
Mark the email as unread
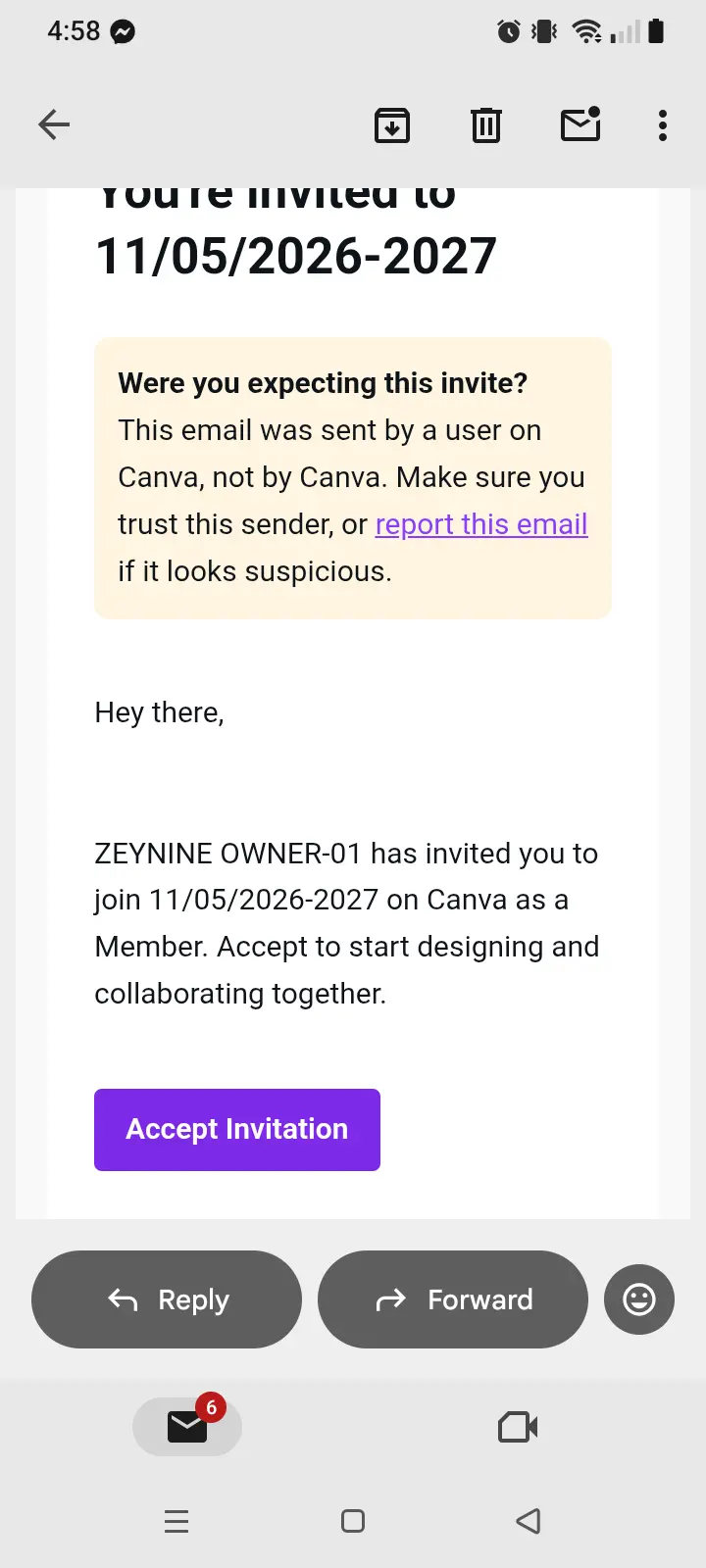pyautogui.click(x=580, y=124)
